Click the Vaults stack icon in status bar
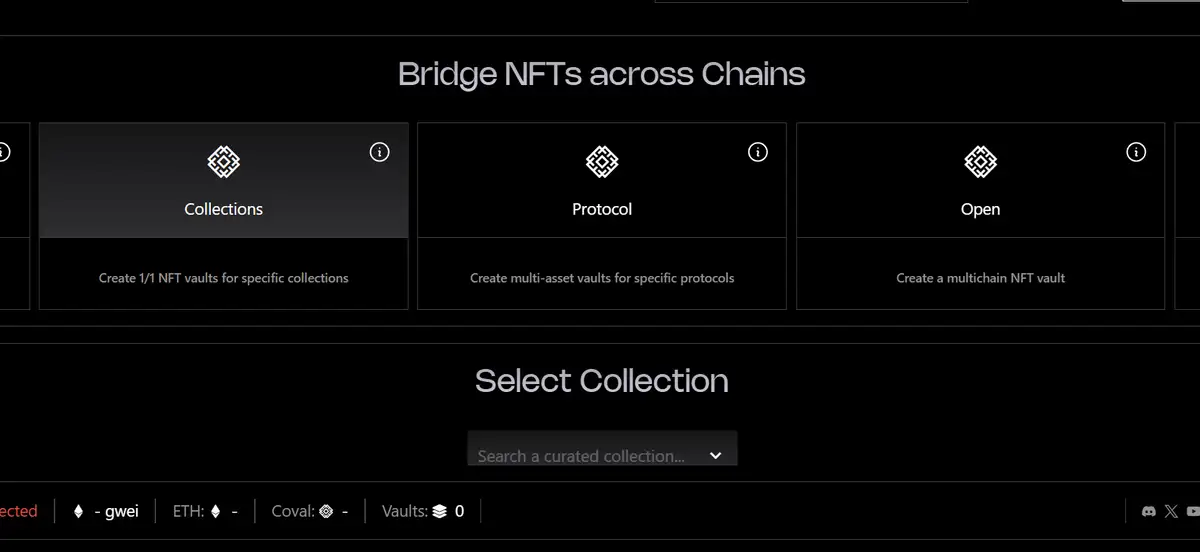 [x=440, y=511]
